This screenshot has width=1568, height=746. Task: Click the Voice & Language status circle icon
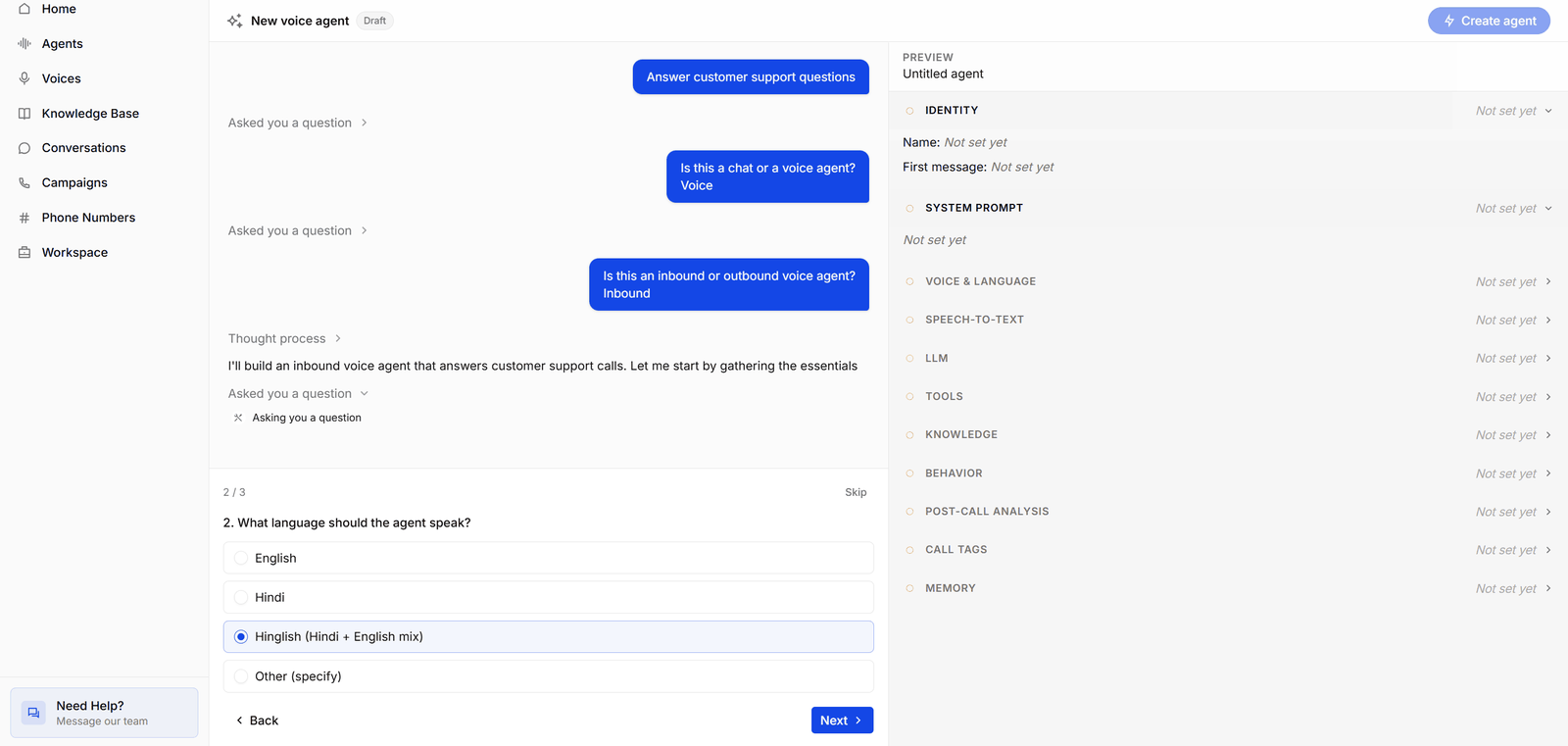(x=909, y=281)
